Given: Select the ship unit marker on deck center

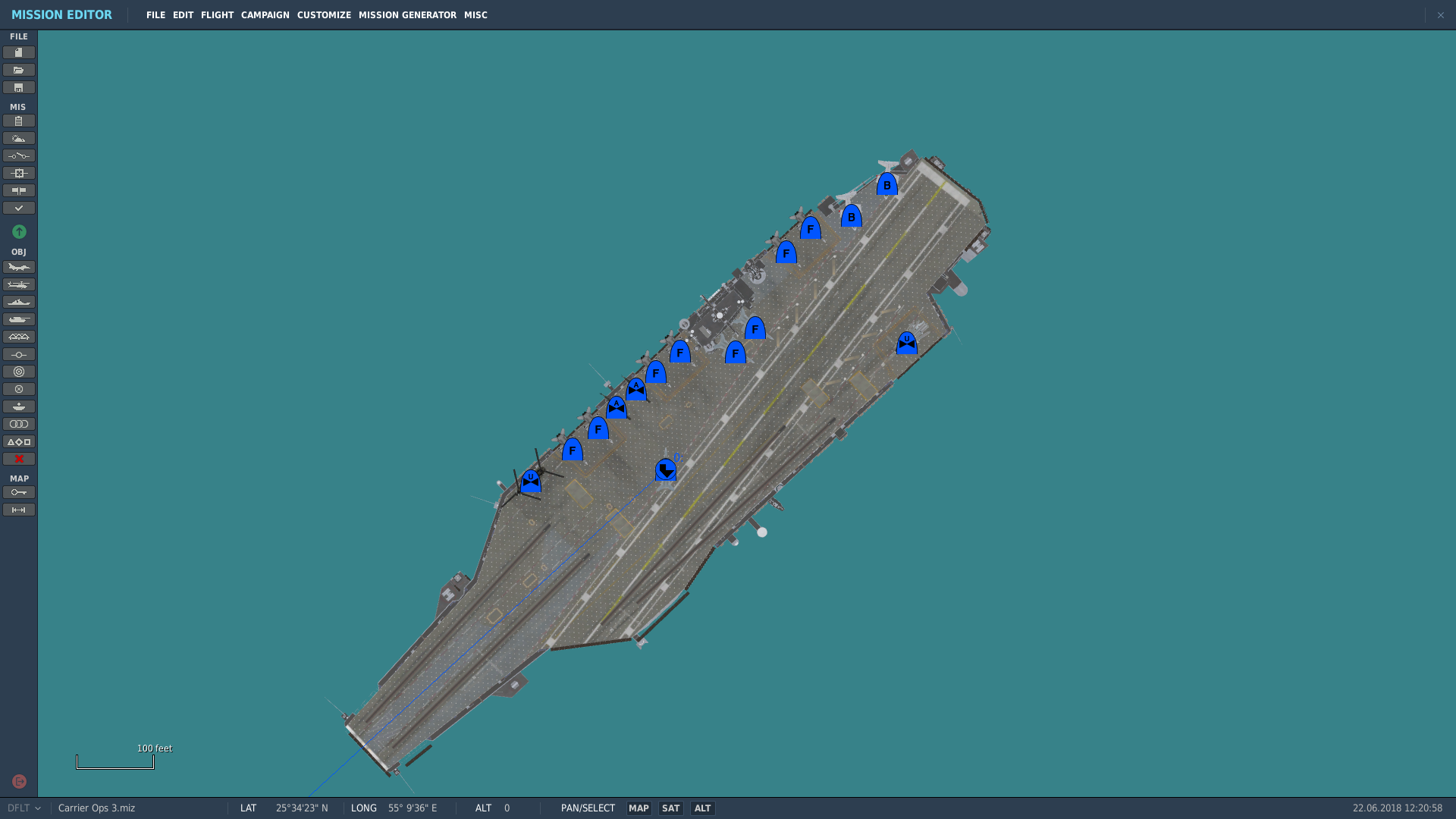Looking at the screenshot, I should (x=666, y=469).
